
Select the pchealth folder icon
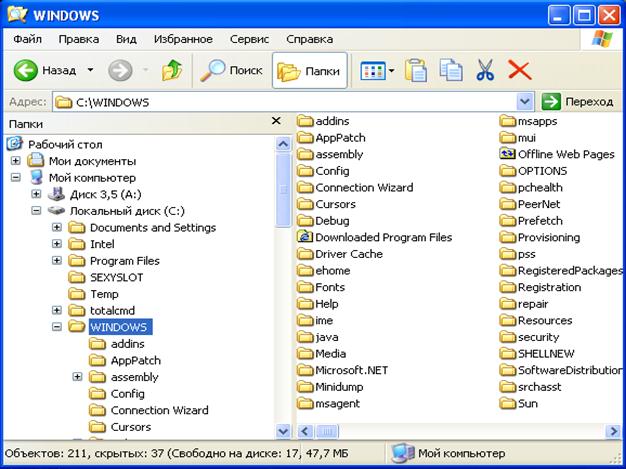point(507,187)
